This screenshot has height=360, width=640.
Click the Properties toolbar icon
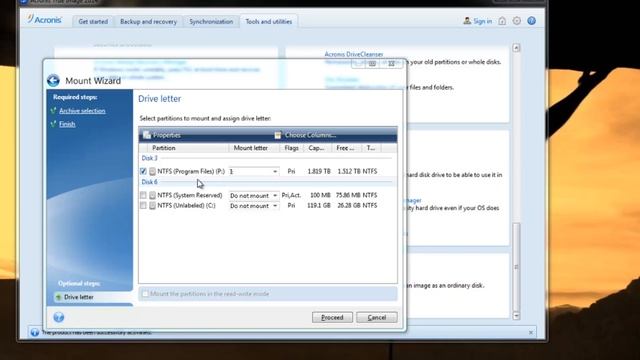click(147, 135)
